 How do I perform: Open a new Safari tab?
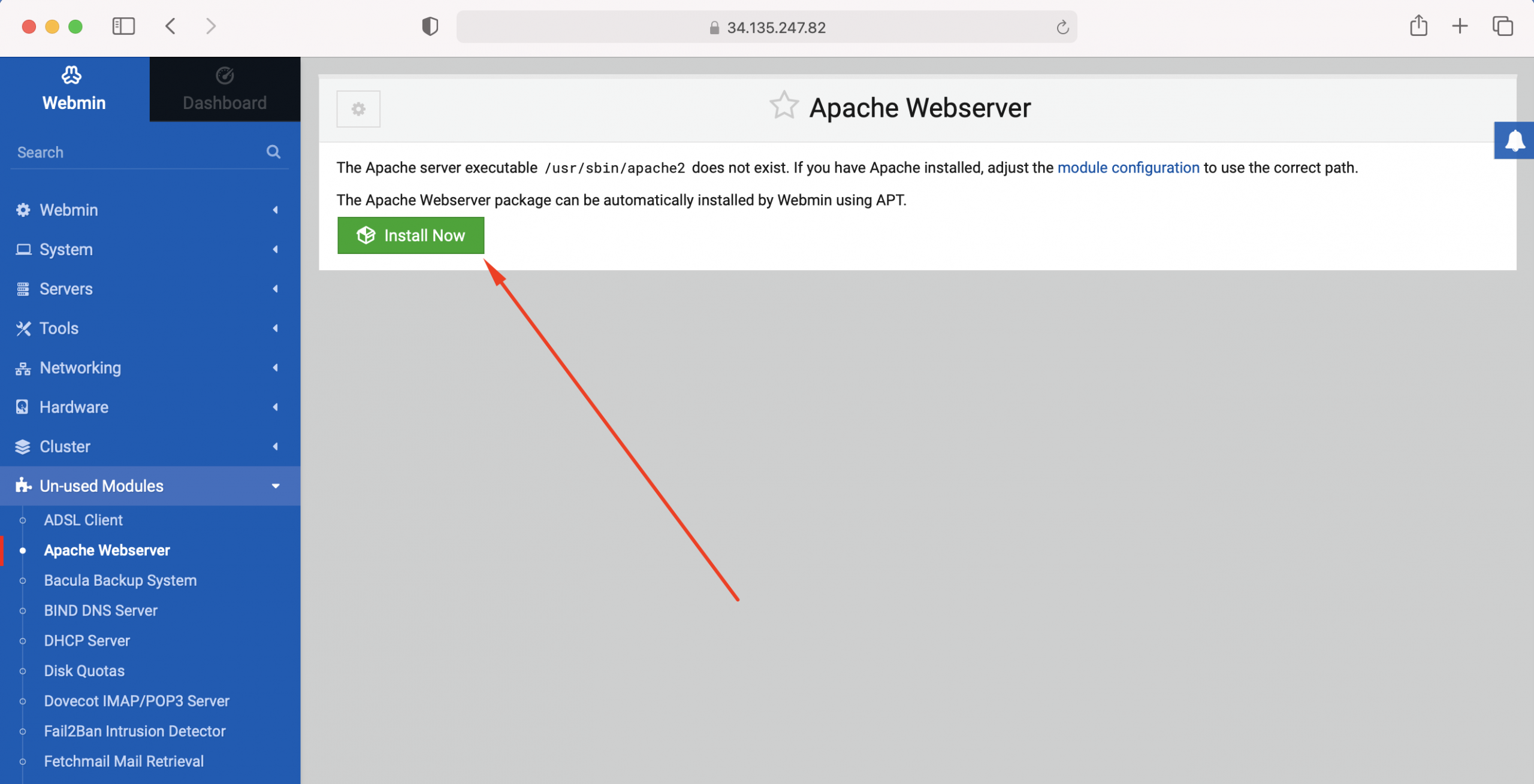(x=1460, y=26)
